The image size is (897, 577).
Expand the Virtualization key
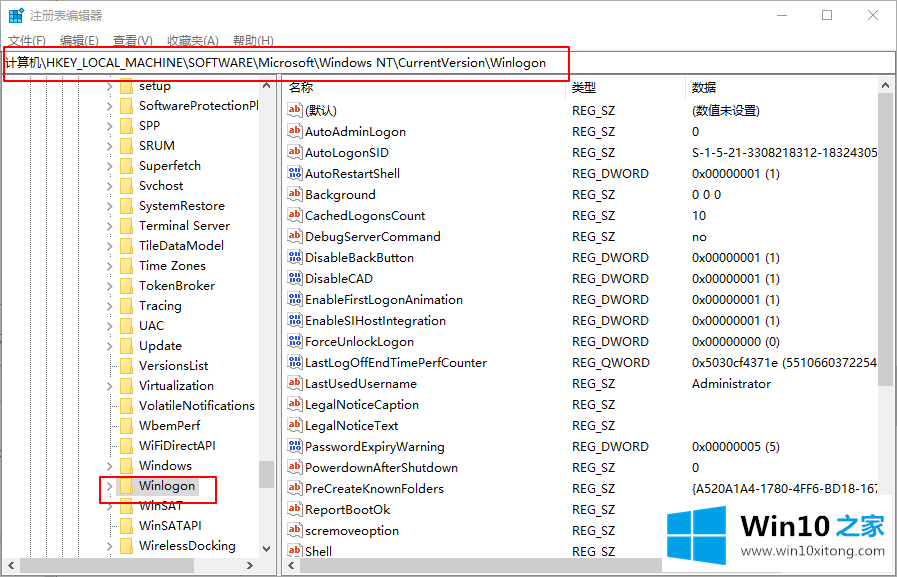click(109, 386)
